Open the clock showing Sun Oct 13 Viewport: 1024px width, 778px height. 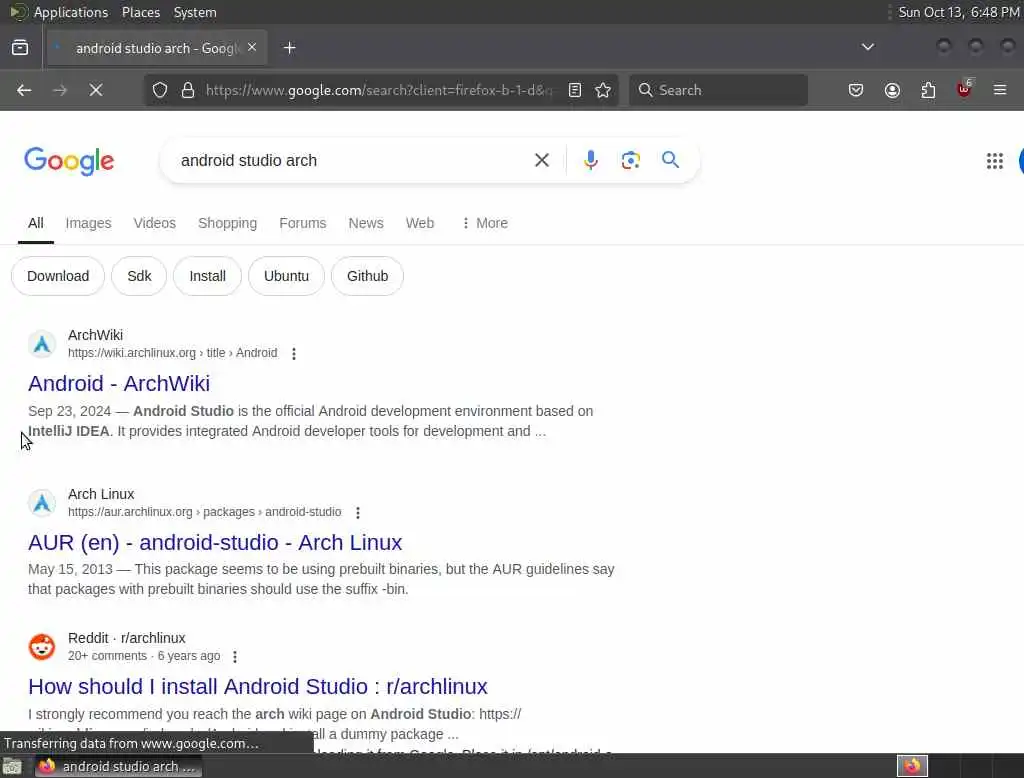(959, 12)
